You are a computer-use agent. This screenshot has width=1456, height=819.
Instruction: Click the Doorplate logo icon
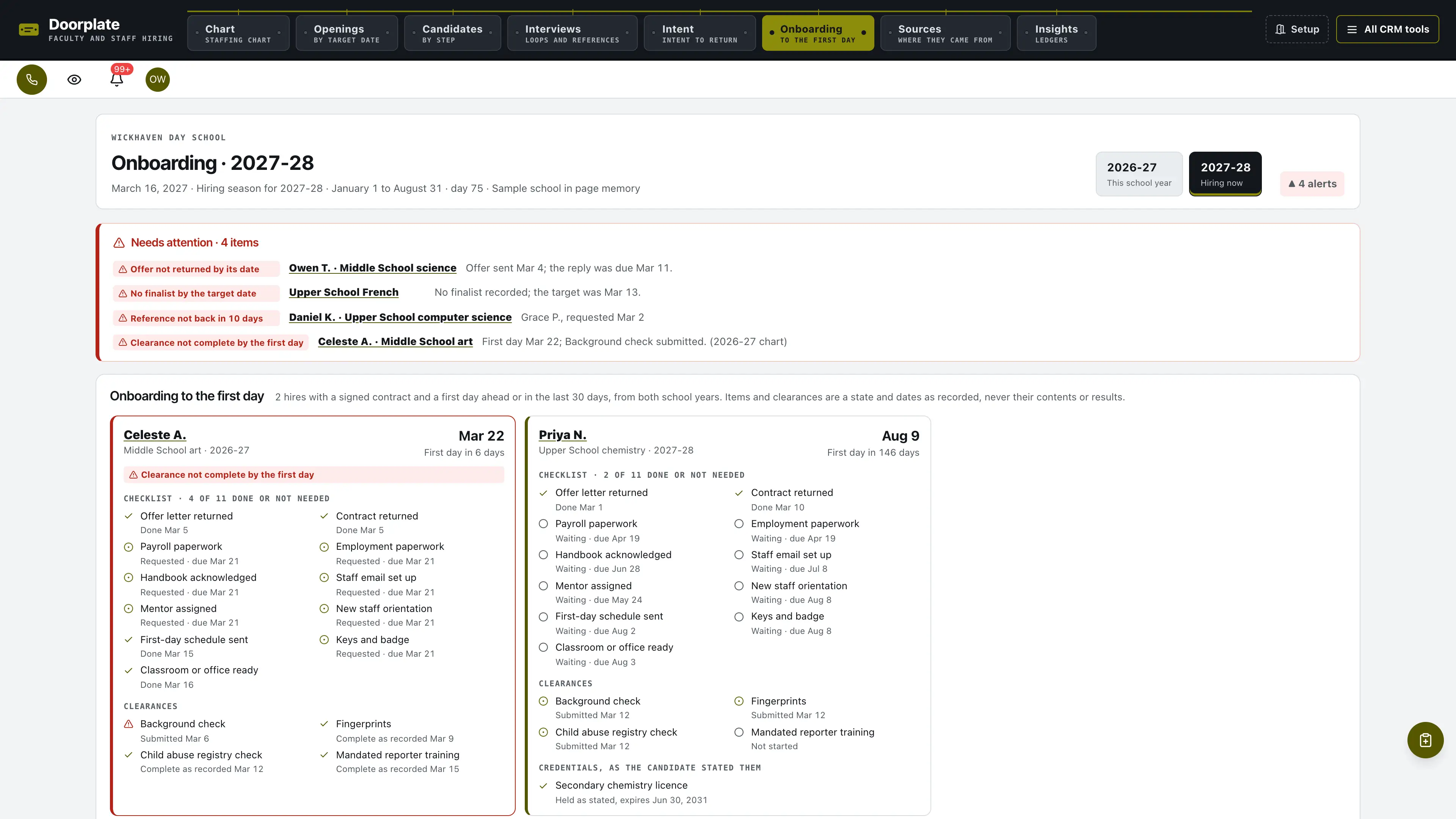pyautogui.click(x=29, y=30)
